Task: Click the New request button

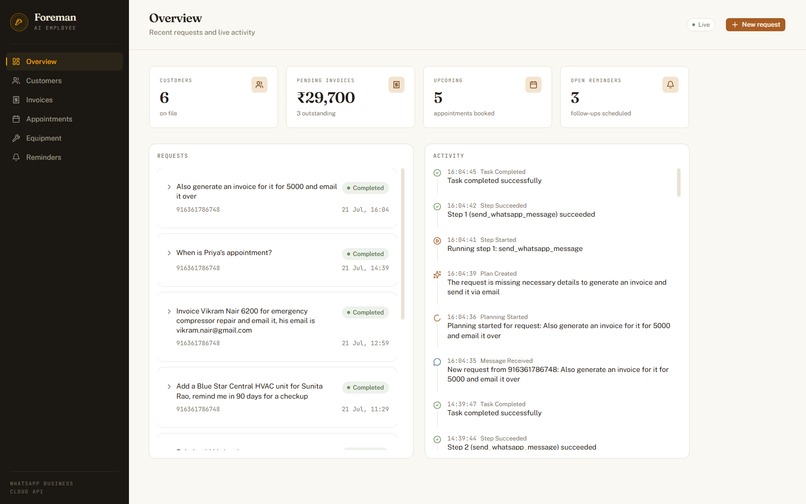Action: click(x=755, y=25)
